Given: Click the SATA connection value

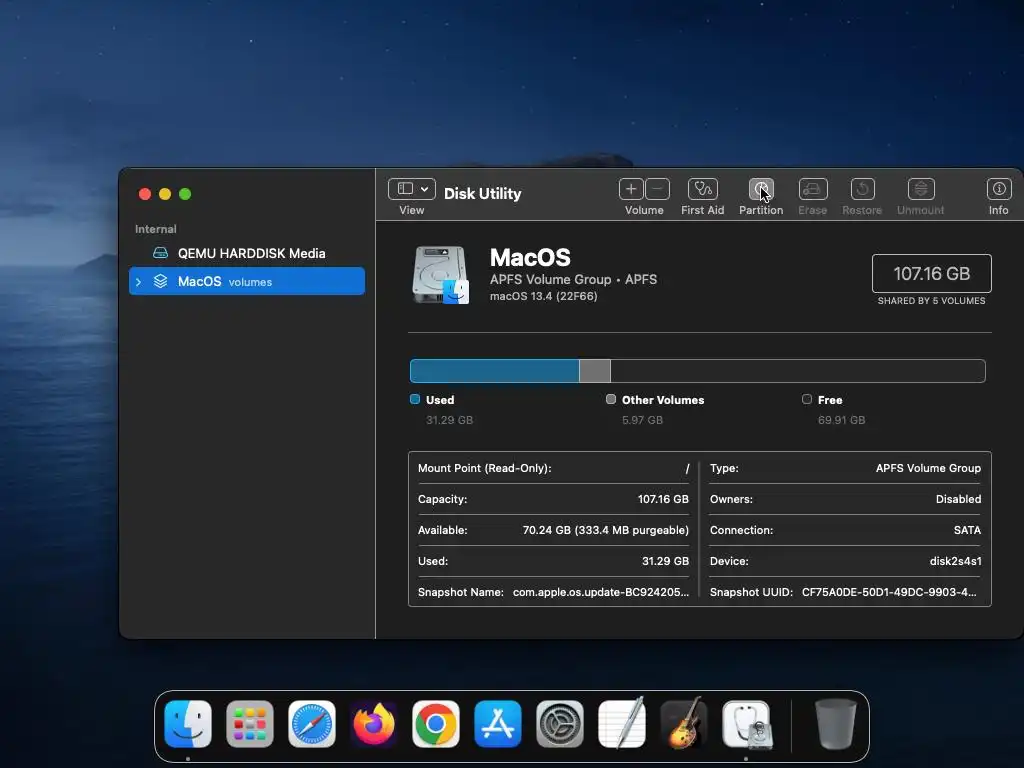Looking at the screenshot, I should click(967, 530).
